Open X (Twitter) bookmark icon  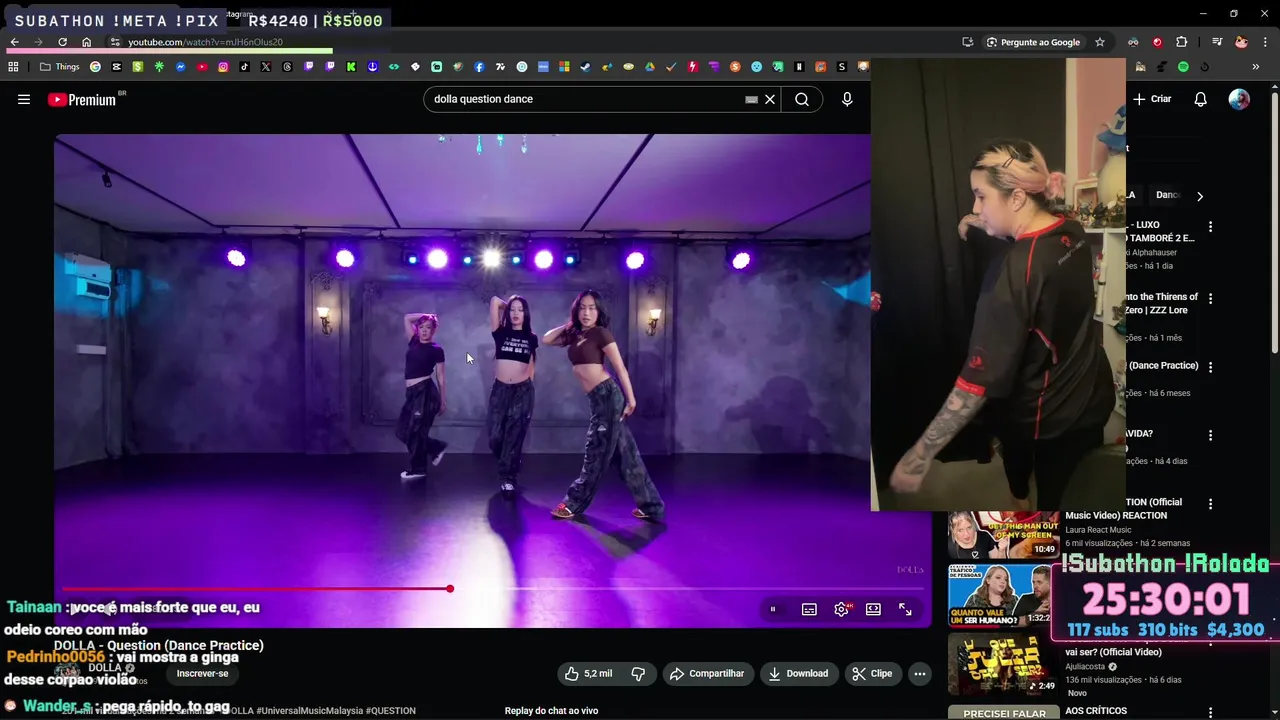(x=266, y=67)
